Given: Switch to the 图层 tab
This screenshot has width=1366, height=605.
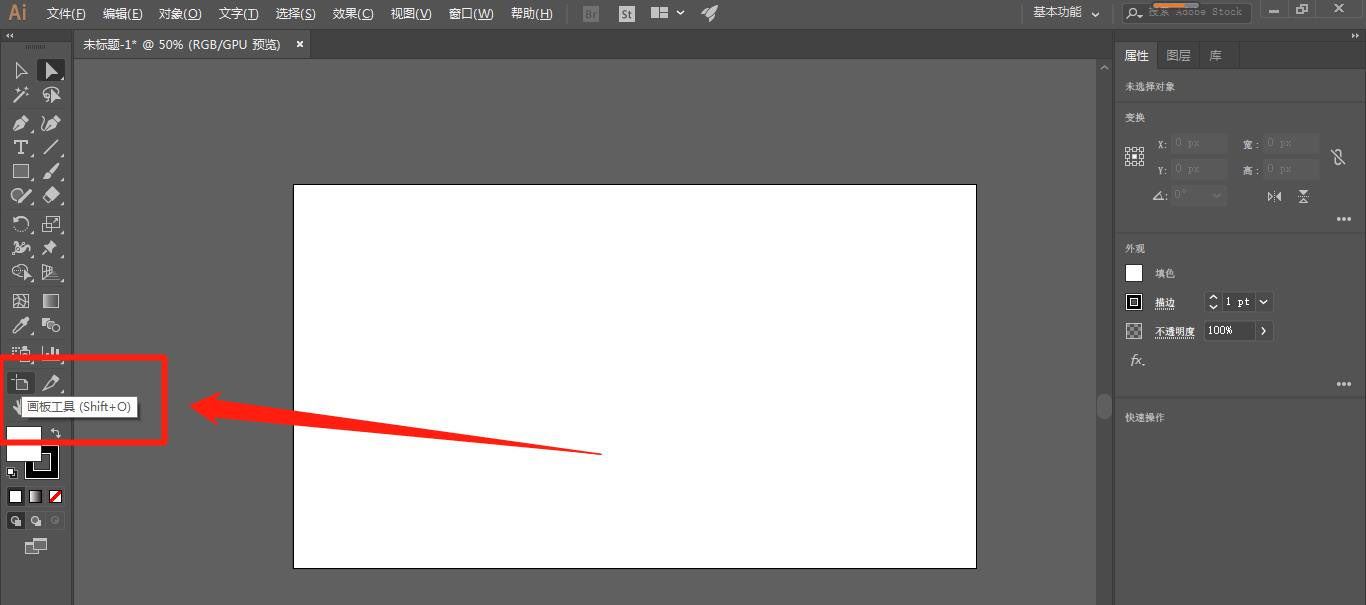Looking at the screenshot, I should (x=1178, y=56).
